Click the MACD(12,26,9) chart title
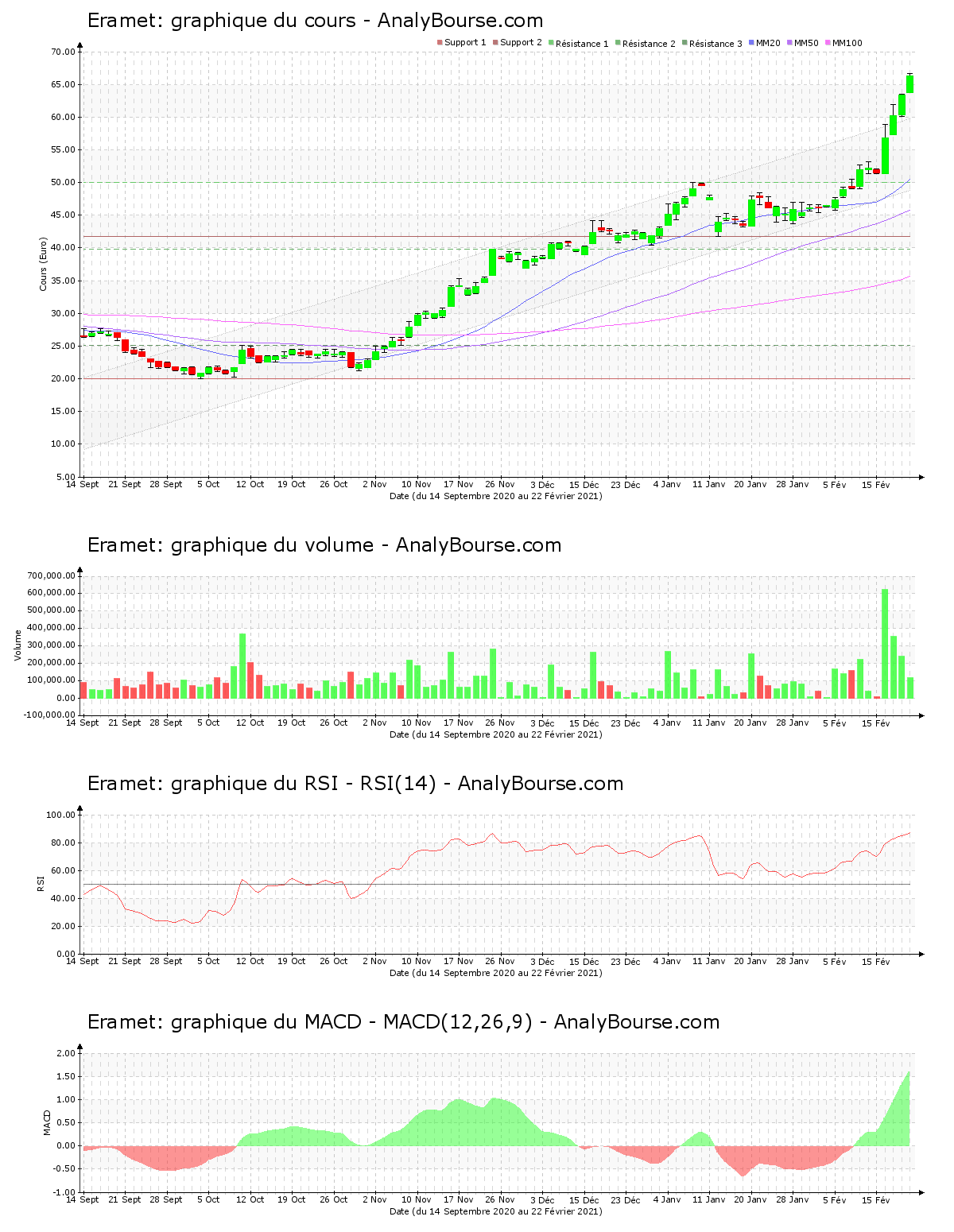Viewport: 954px width, 1232px height. [403, 1022]
